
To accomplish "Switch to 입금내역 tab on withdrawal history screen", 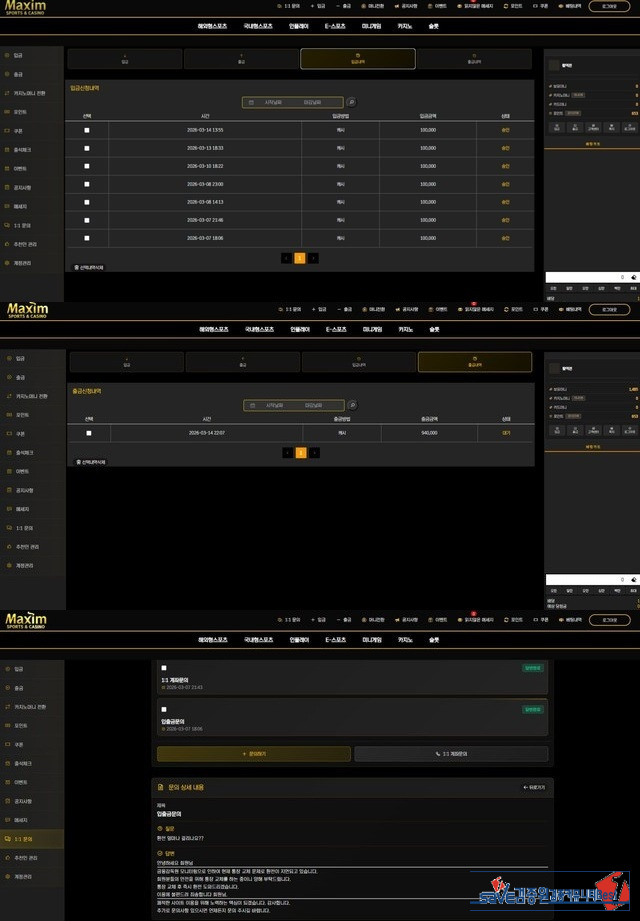I will pos(359,362).
